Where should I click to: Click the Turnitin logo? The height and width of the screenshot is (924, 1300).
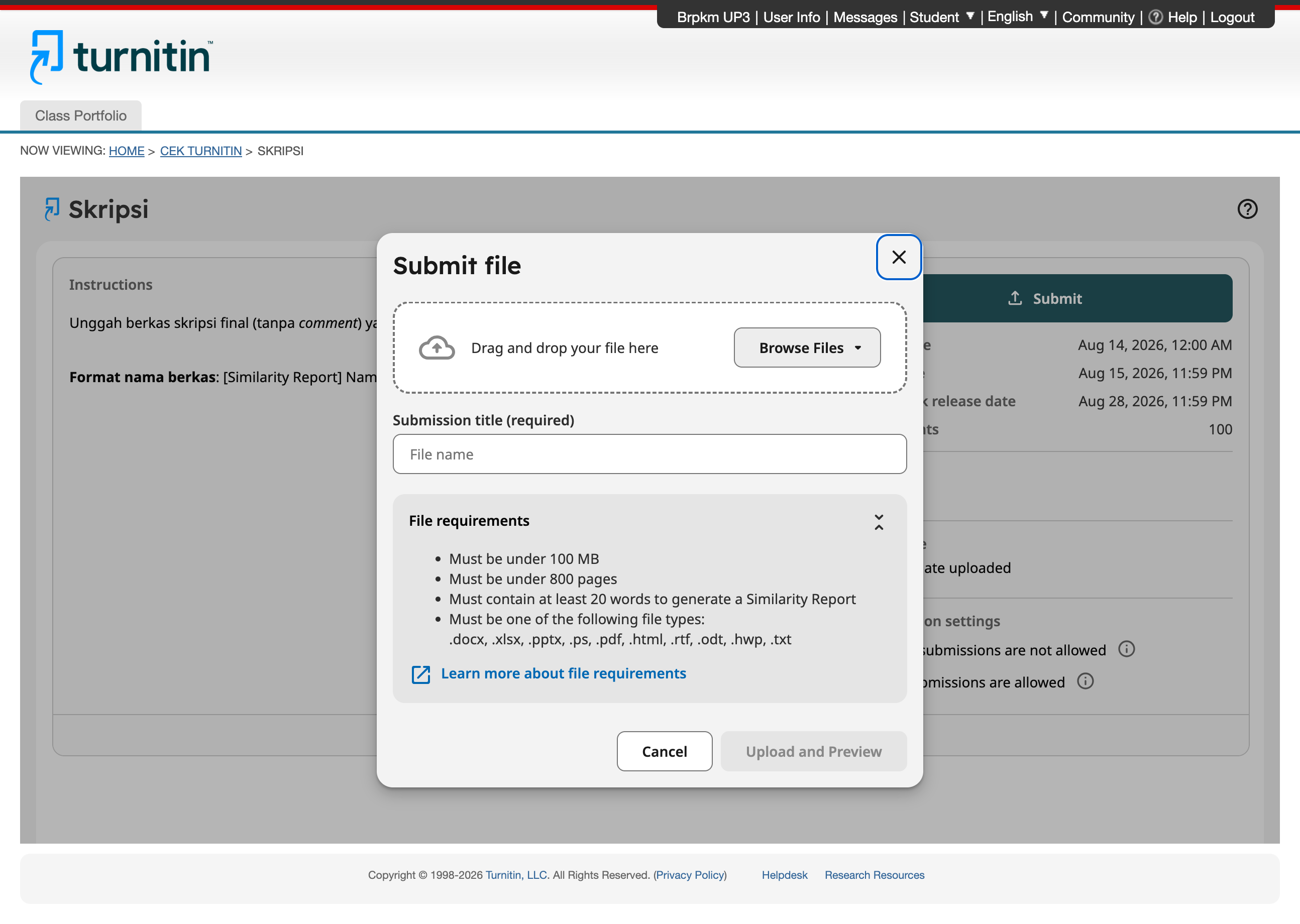(x=121, y=57)
